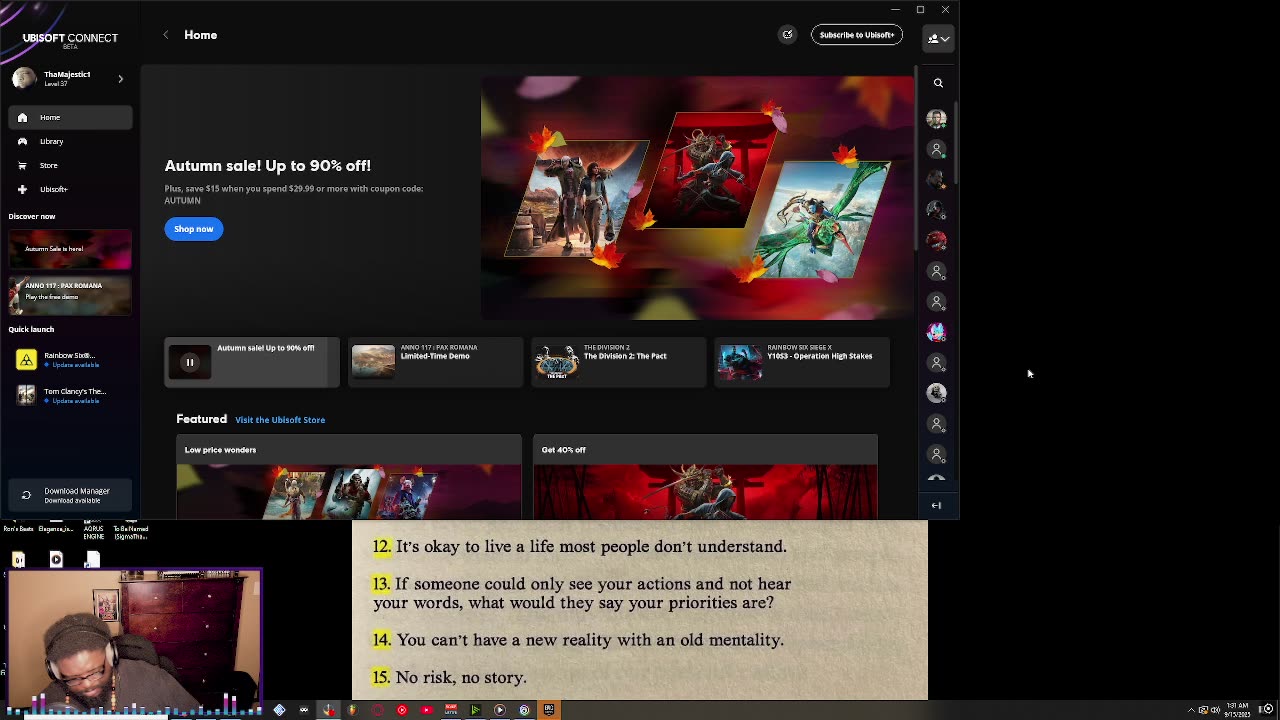The width and height of the screenshot is (1280, 720).
Task: Open the Home section in sidebar
Action: 70,117
